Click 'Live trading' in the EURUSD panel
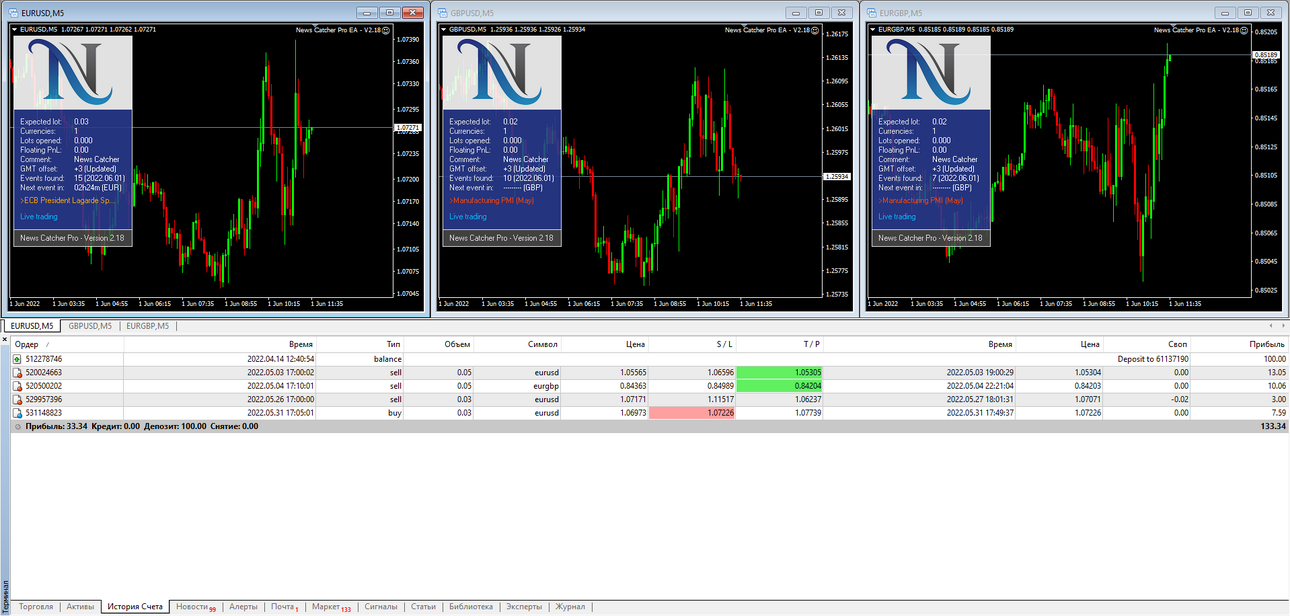1290x616 pixels. tap(39, 216)
